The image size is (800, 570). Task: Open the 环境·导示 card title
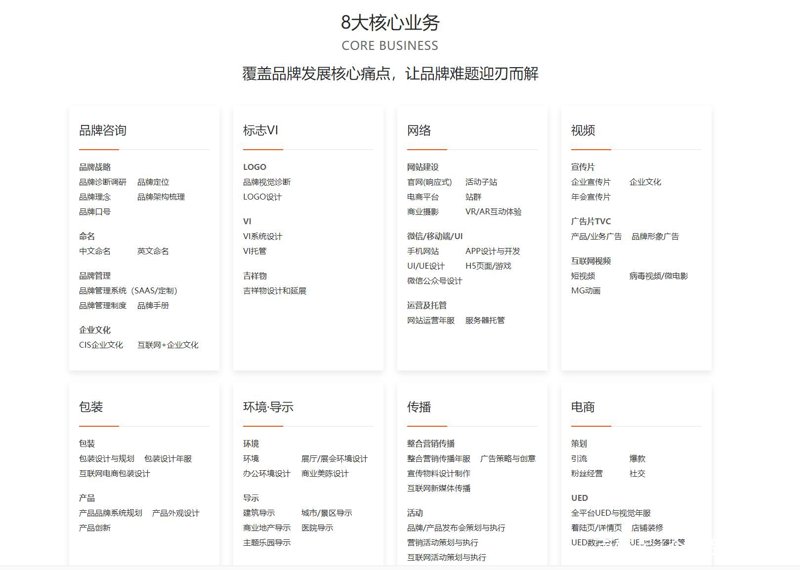tap(268, 407)
